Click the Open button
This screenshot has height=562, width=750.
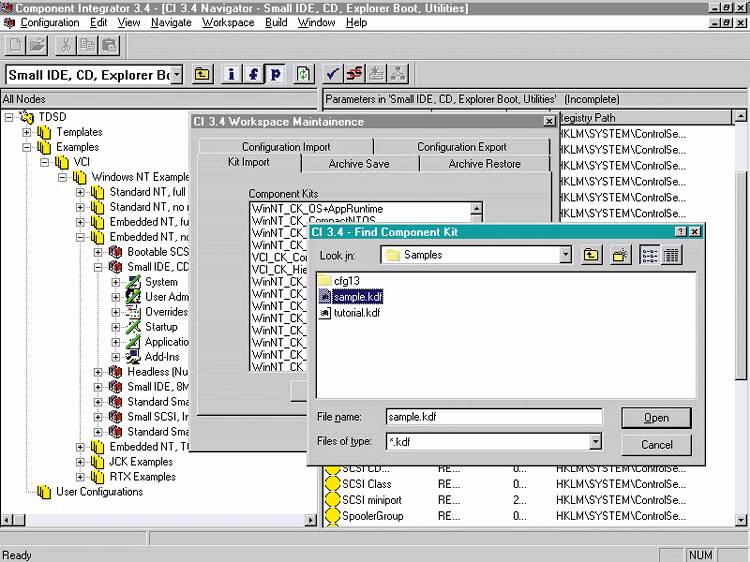coord(656,418)
